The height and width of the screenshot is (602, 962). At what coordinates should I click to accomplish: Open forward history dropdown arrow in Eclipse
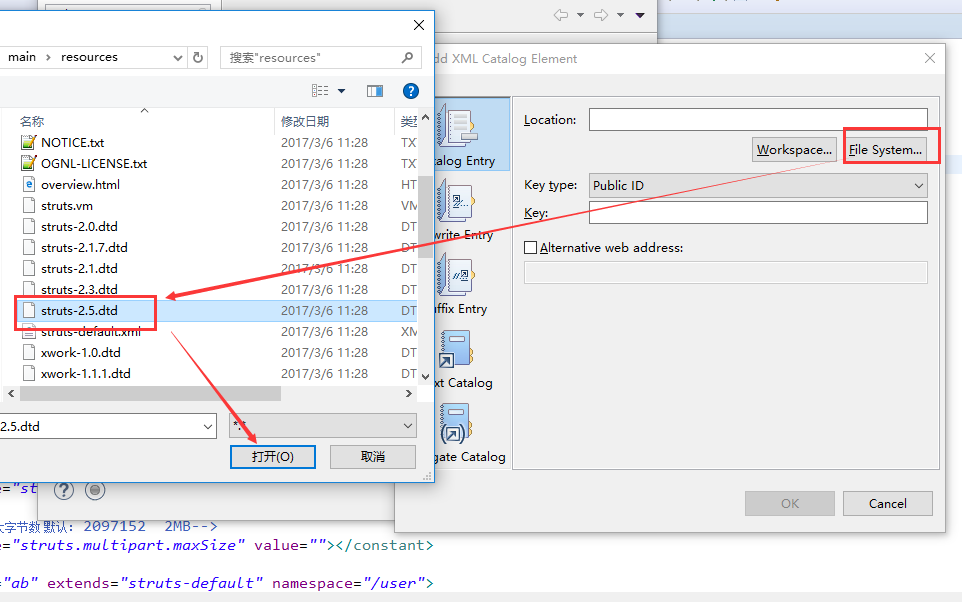(620, 15)
